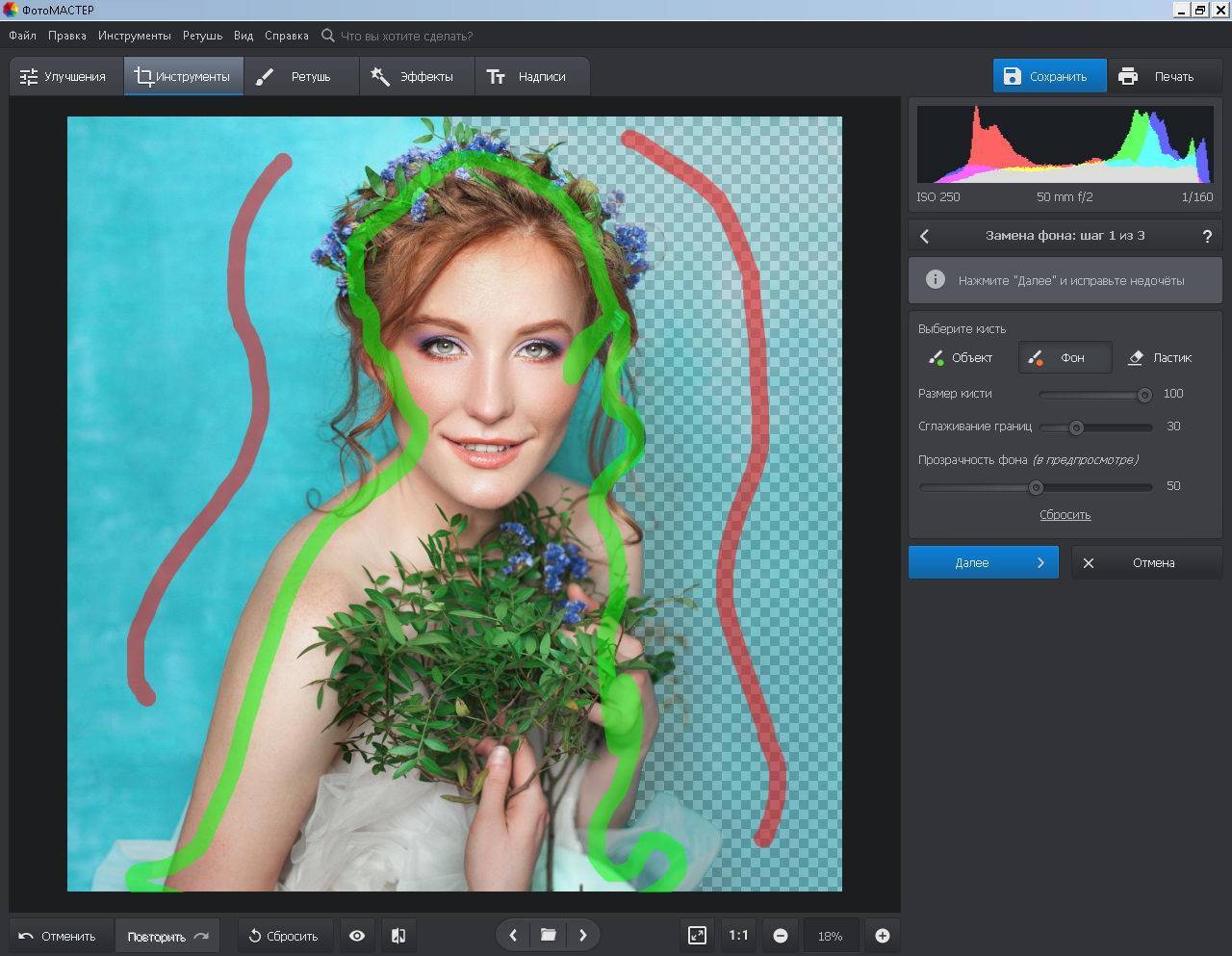Adjust the Размер кисти slider handle
The height and width of the screenshot is (956, 1232).
[1144, 395]
